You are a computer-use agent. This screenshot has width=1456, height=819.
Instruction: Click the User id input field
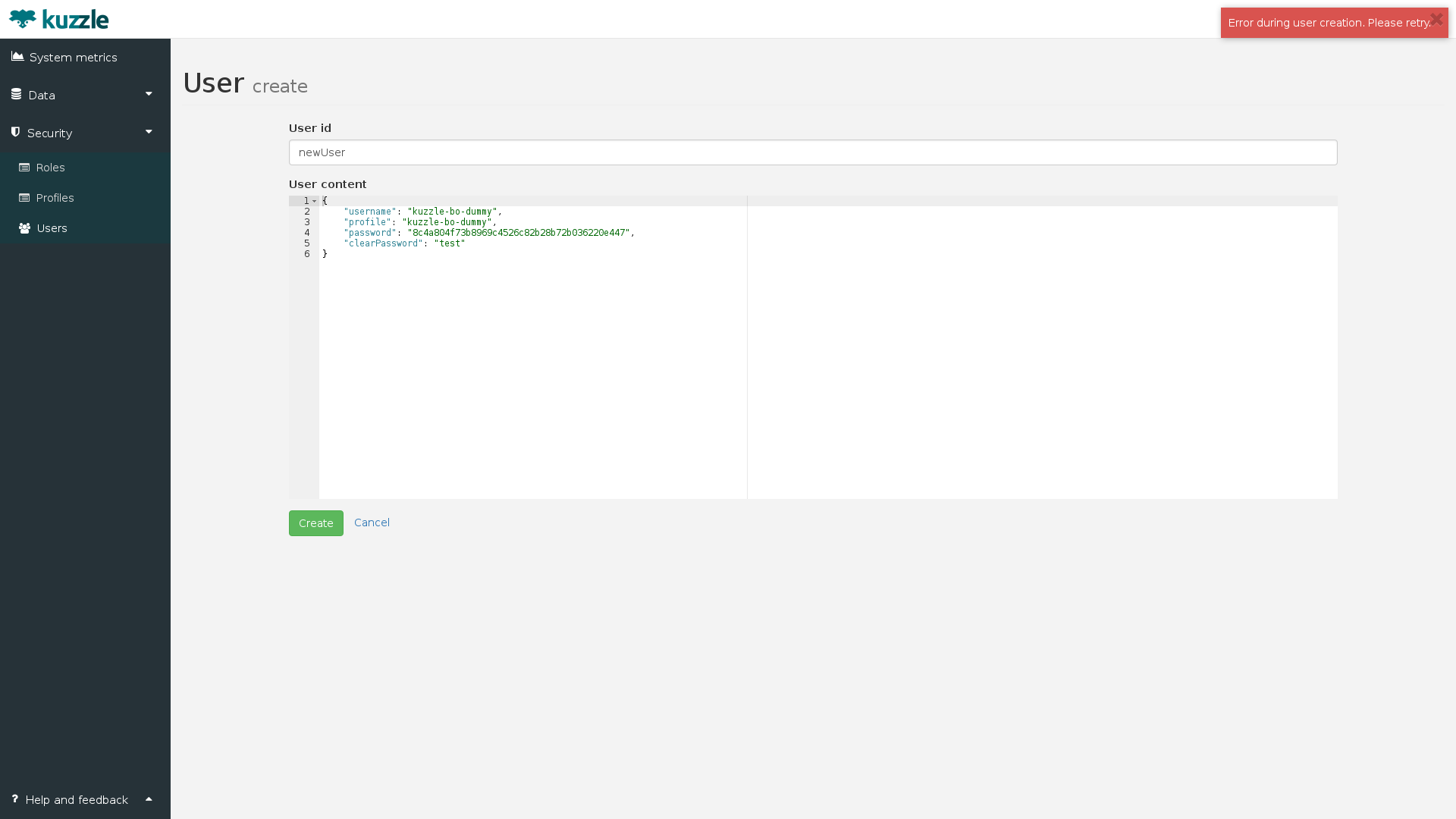click(x=813, y=152)
